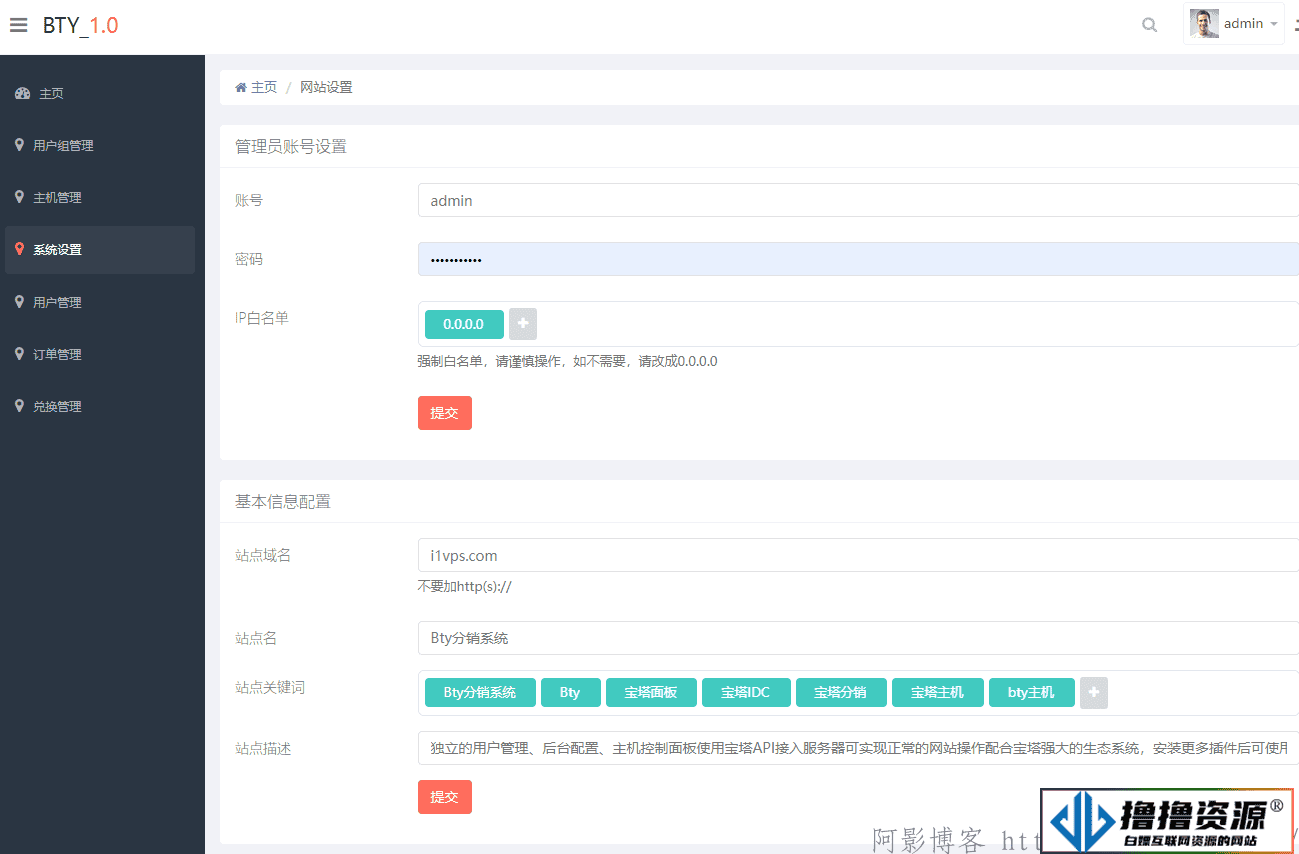
Task: Click the 站点关键词 field label
Action: pos(270,688)
